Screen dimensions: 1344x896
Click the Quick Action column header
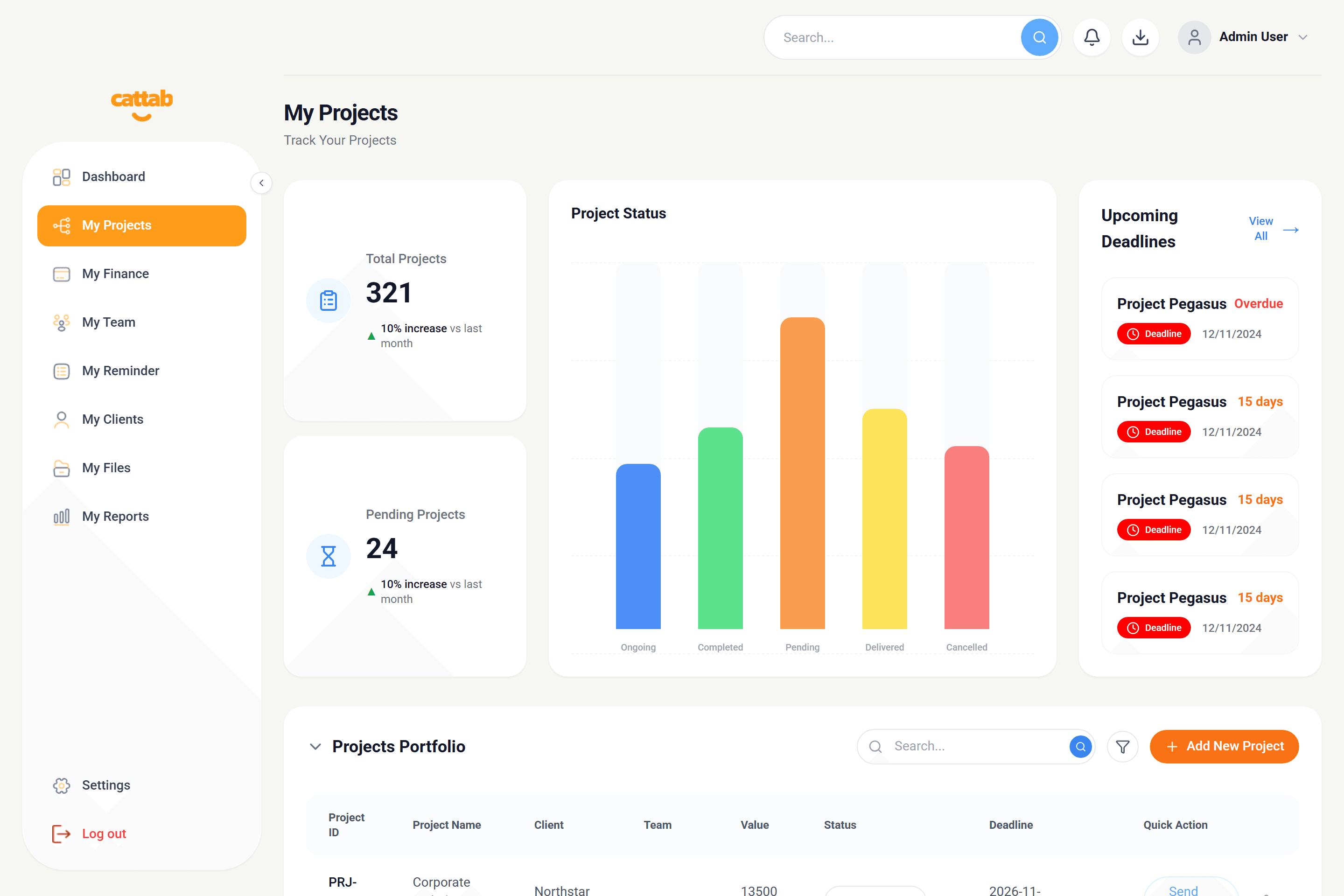(x=1175, y=825)
